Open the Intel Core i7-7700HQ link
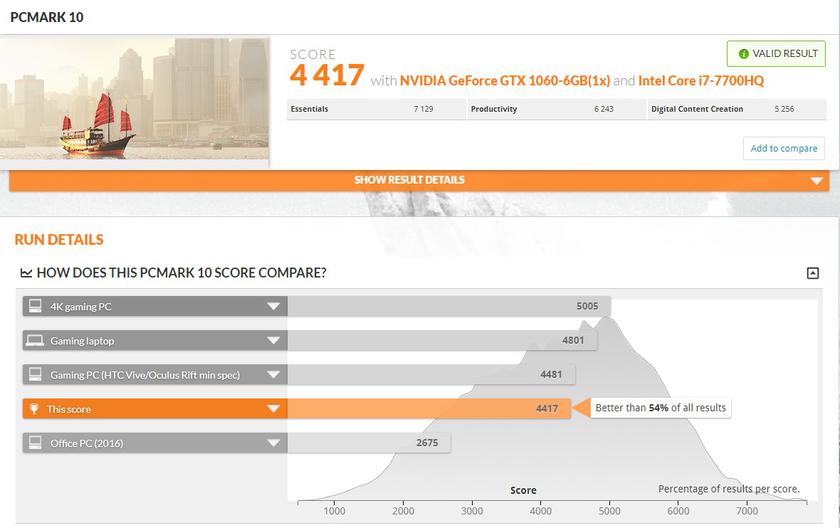The height and width of the screenshot is (528, 840). (701, 80)
